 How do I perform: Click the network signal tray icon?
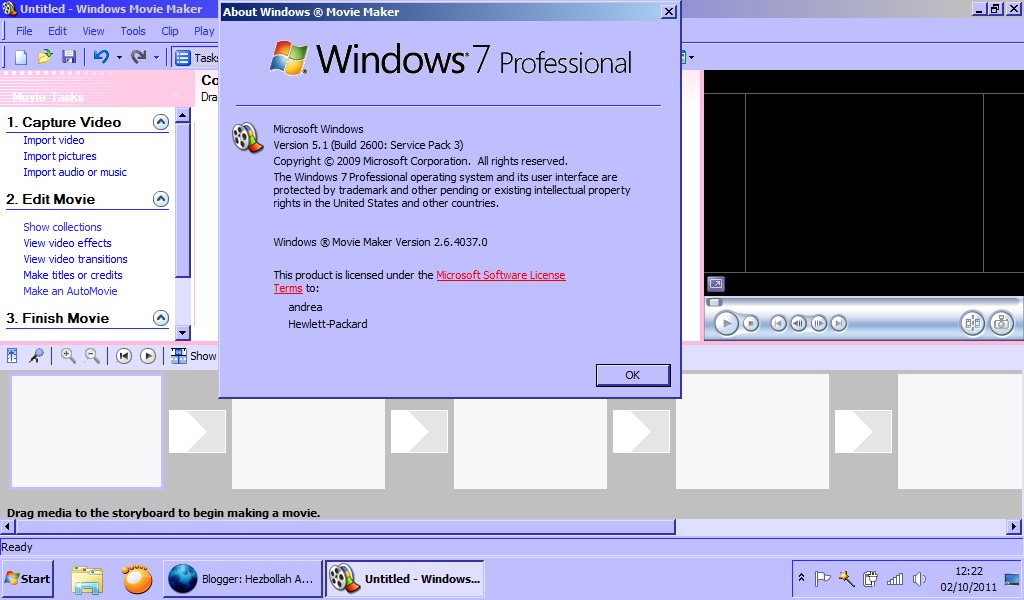[x=895, y=578]
